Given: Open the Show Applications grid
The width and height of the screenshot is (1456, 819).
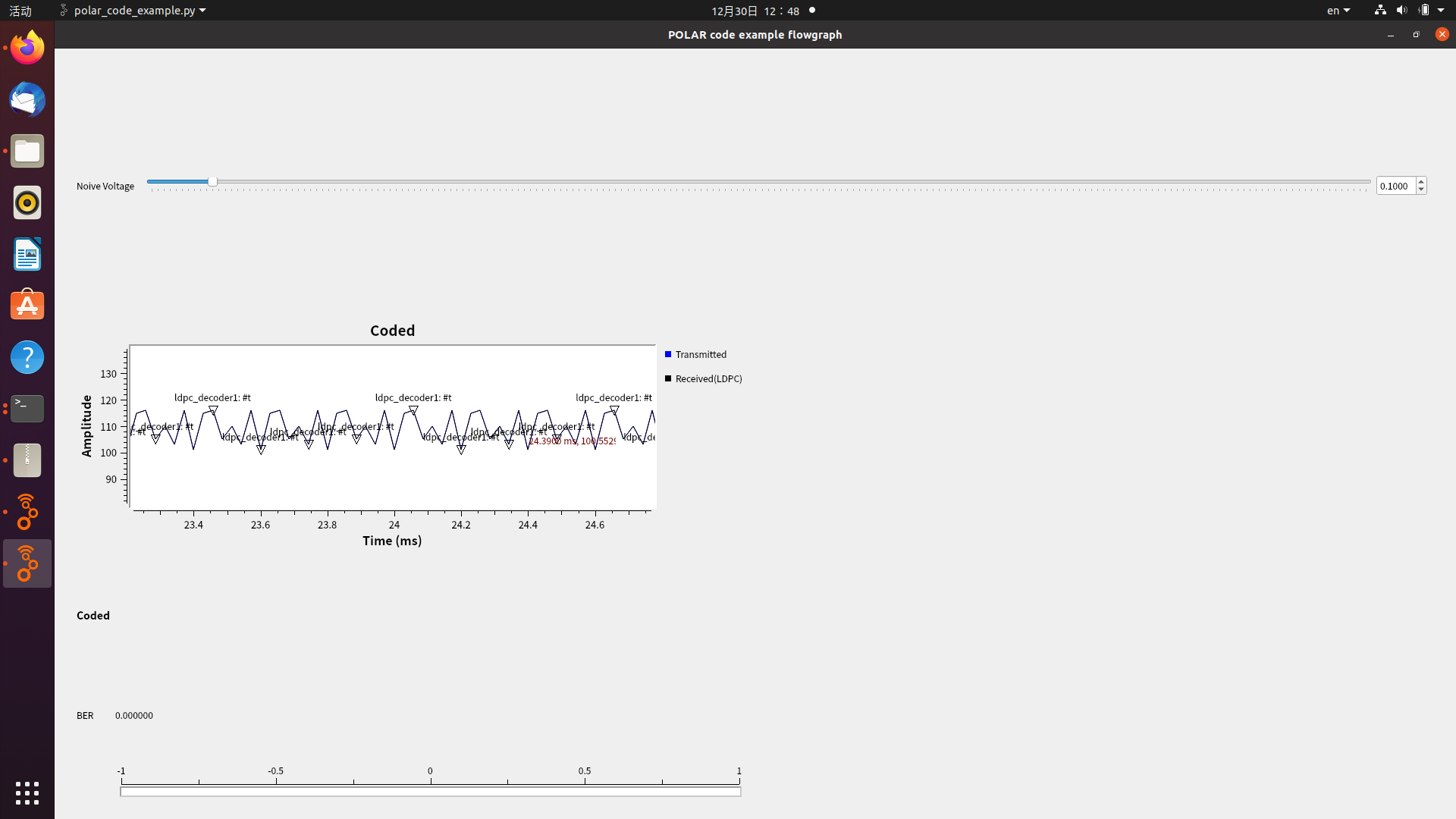Looking at the screenshot, I should tap(27, 793).
